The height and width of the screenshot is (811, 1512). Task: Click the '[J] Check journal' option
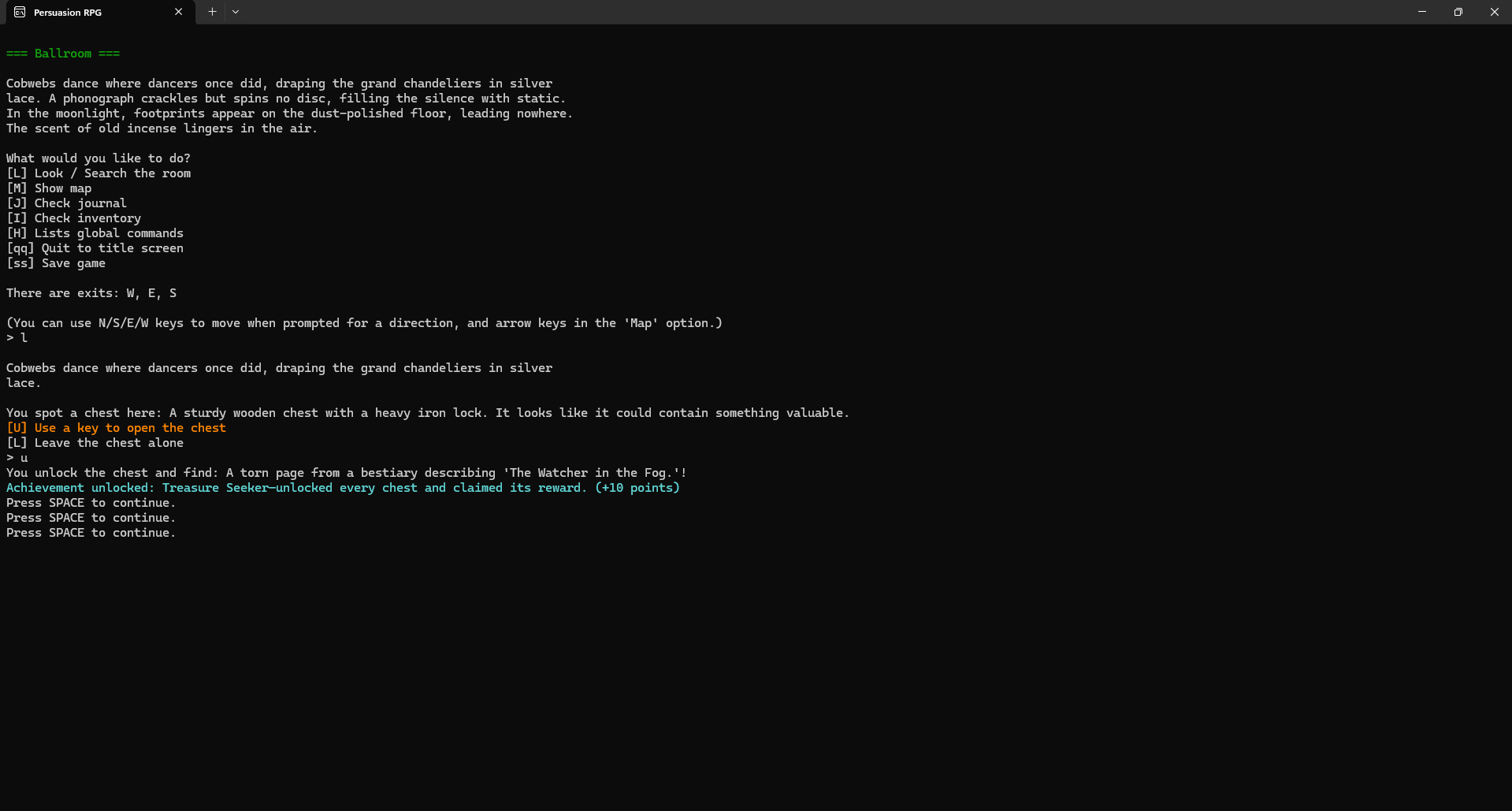pos(66,203)
